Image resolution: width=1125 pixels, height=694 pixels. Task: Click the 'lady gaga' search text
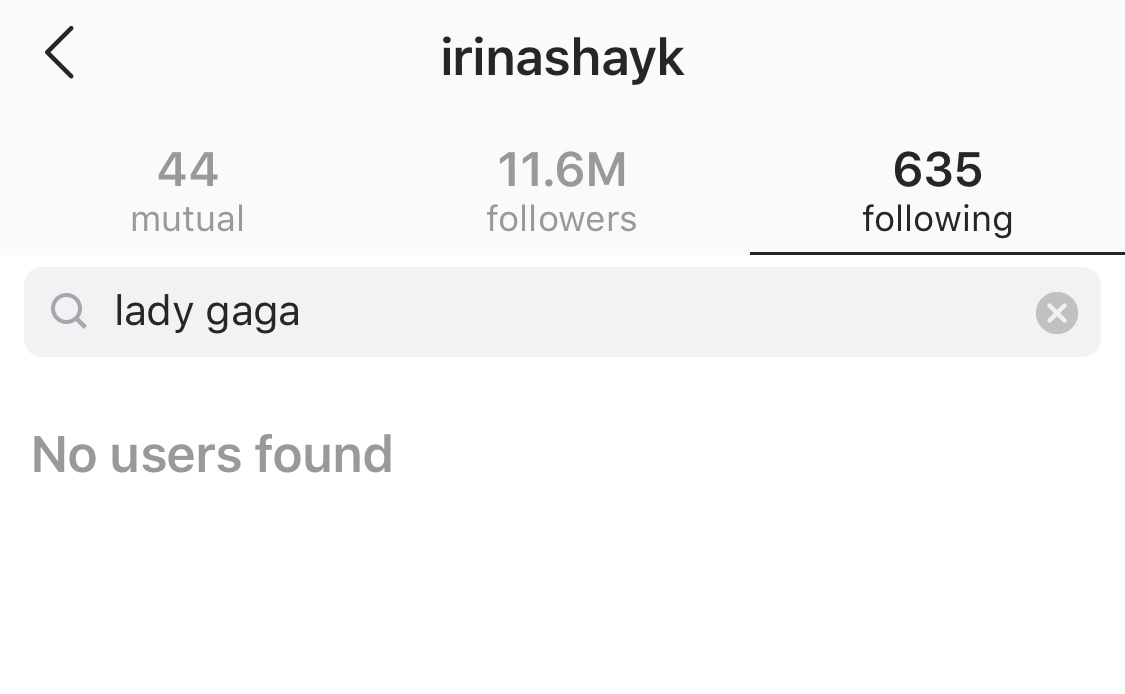(x=207, y=311)
